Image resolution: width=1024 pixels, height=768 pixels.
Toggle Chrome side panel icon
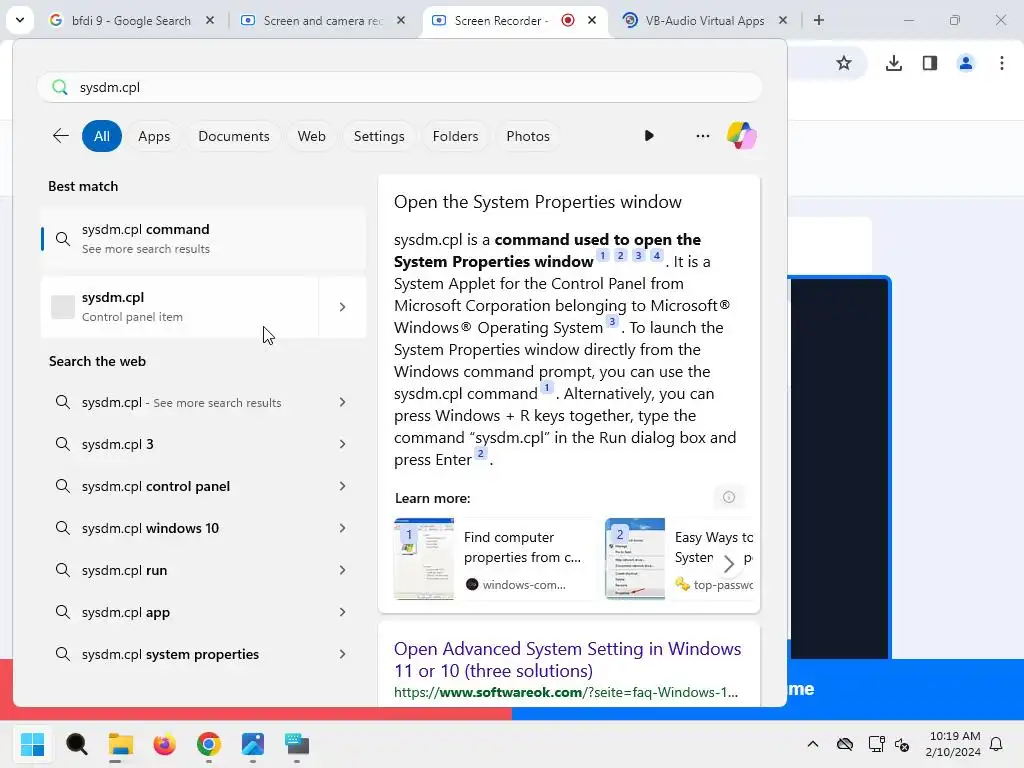click(x=930, y=63)
